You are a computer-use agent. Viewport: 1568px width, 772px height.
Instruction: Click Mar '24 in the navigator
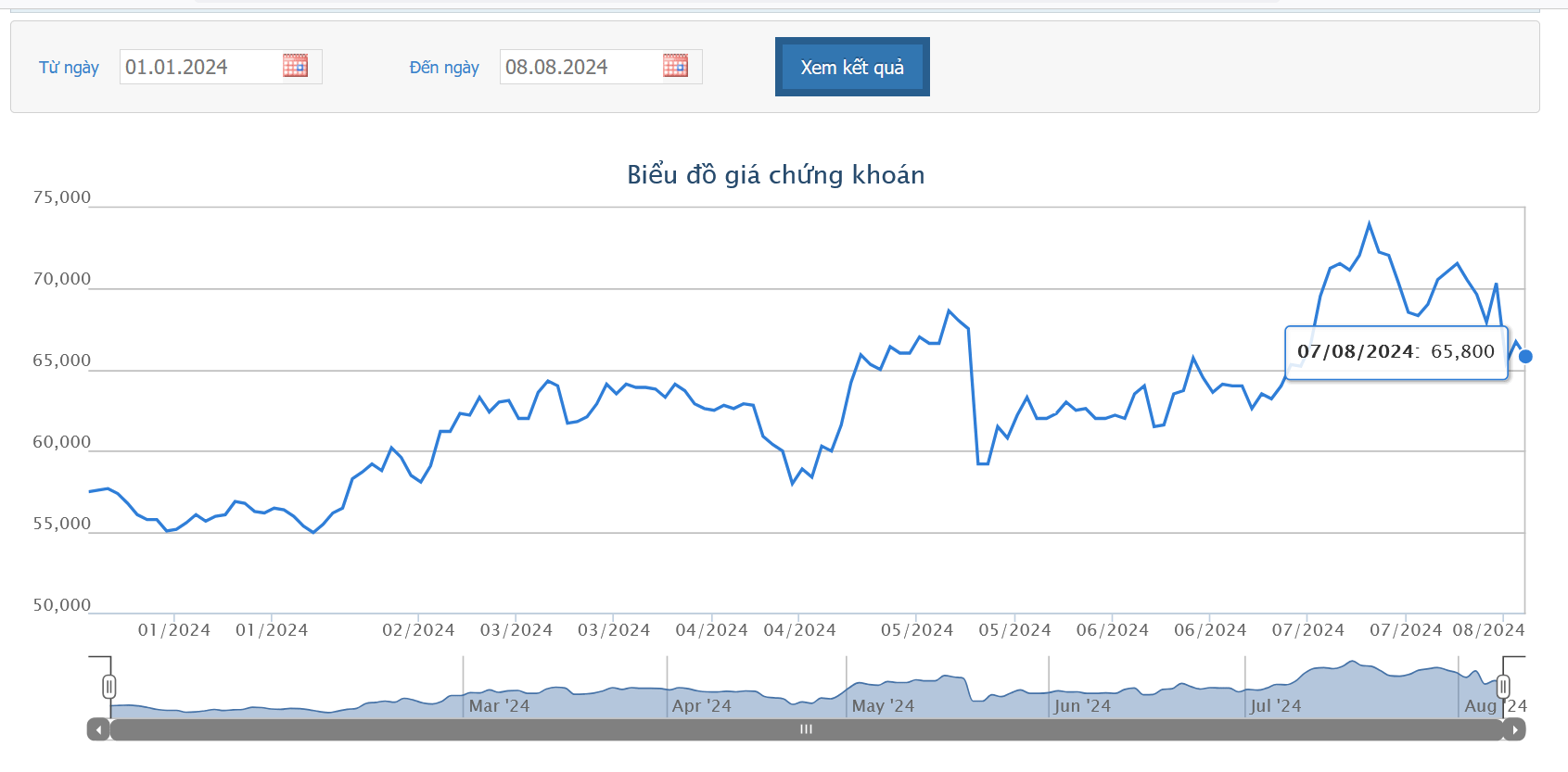point(499,706)
